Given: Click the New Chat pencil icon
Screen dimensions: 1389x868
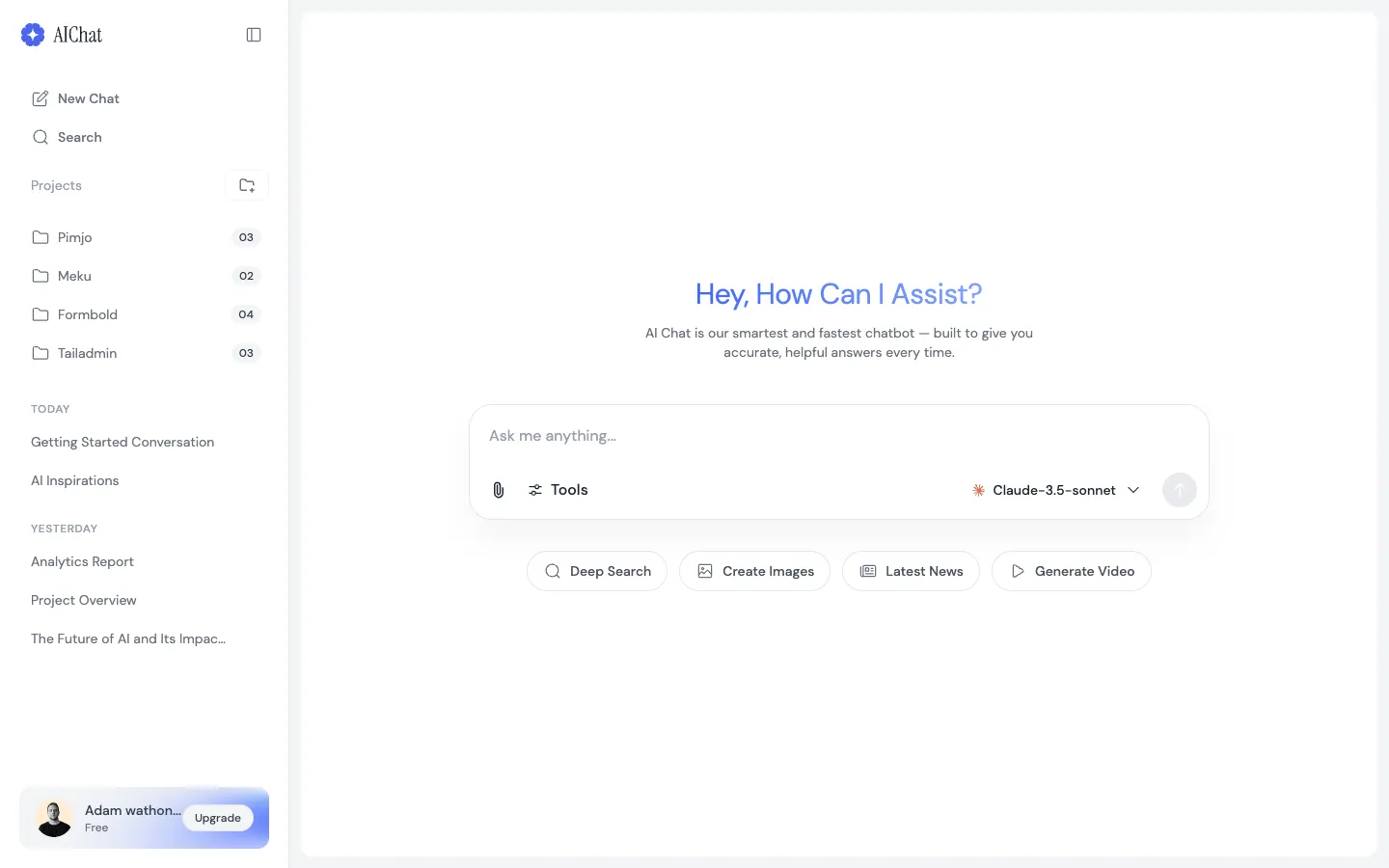Looking at the screenshot, I should (41, 98).
